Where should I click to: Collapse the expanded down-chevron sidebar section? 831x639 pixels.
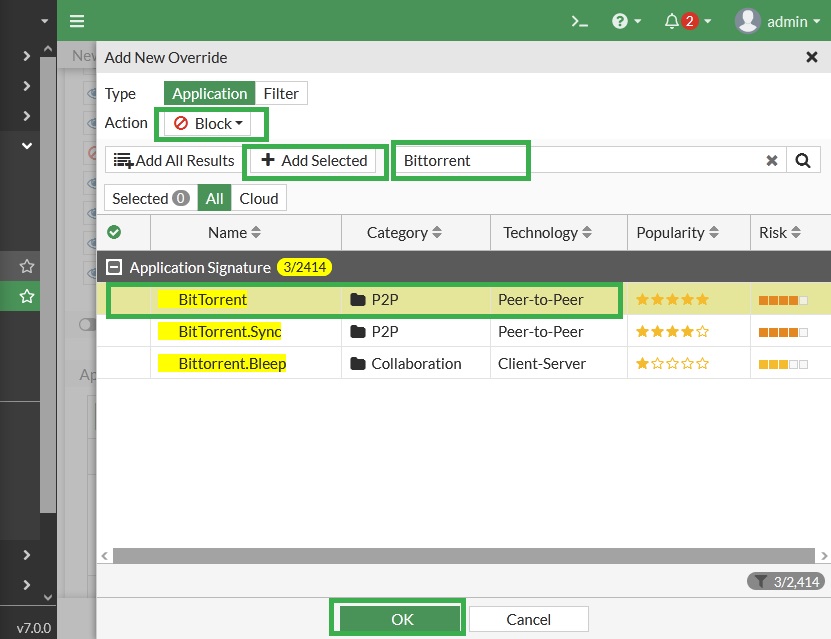(26, 146)
